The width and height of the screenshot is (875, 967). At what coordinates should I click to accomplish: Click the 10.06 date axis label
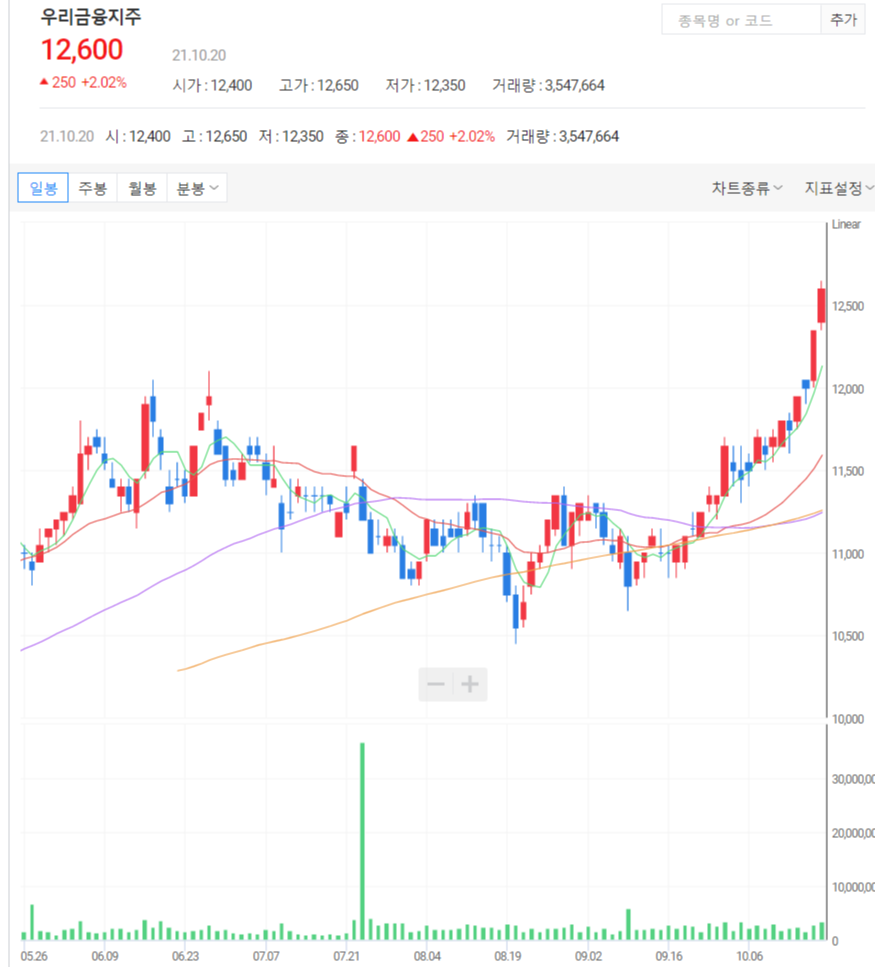pyautogui.click(x=749, y=956)
